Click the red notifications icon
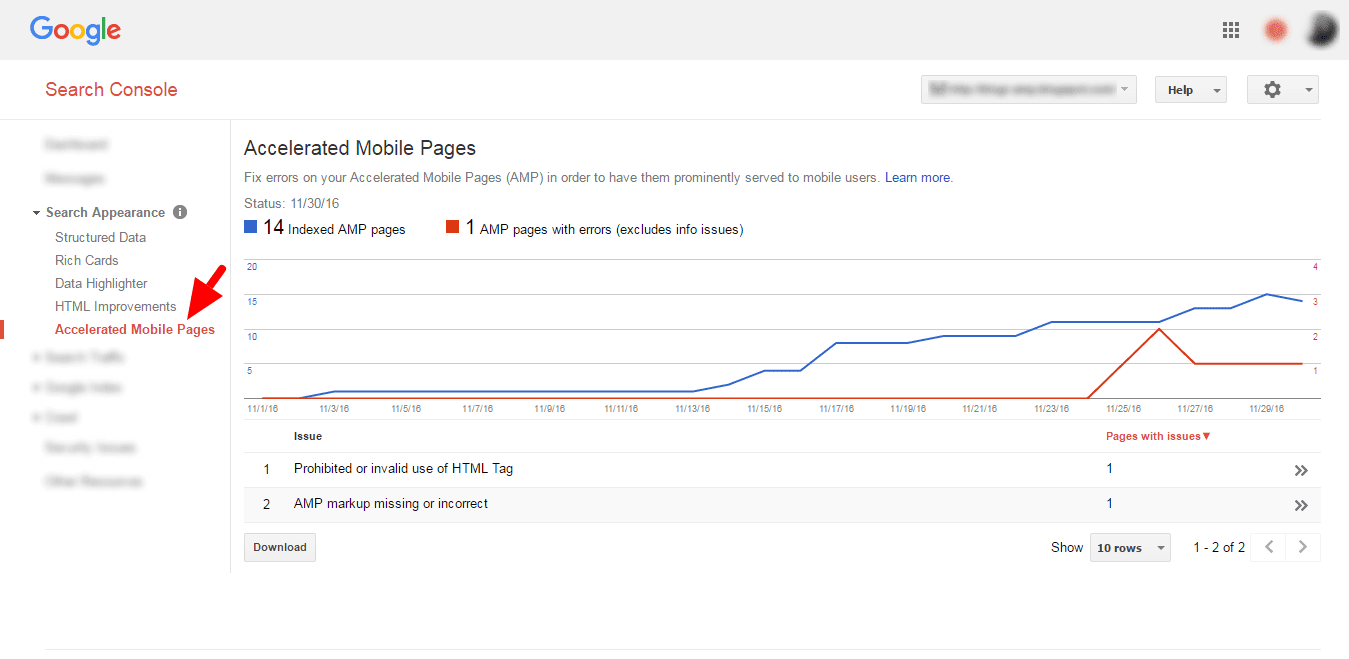The height and width of the screenshot is (659, 1349). [1276, 30]
